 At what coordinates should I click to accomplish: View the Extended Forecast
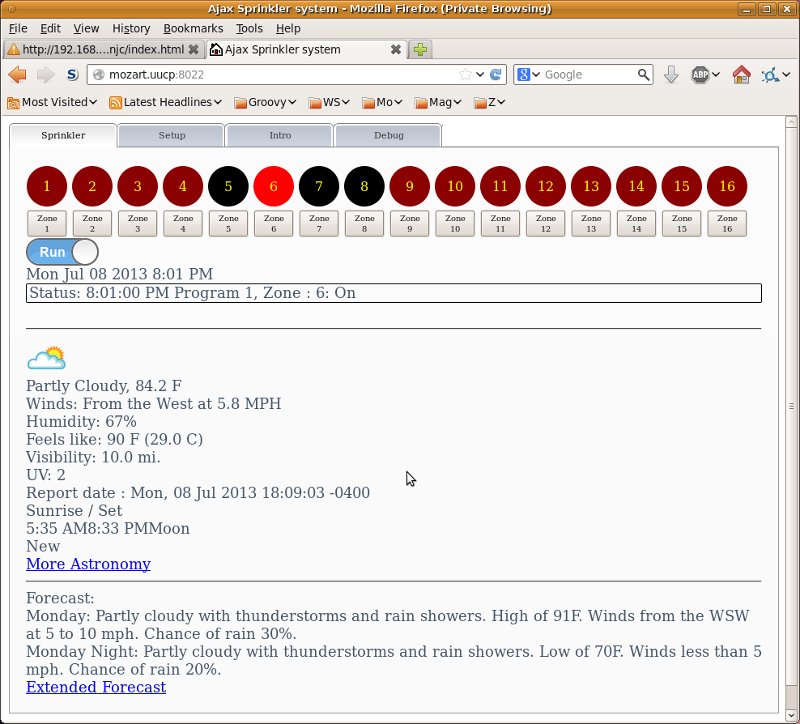95,687
